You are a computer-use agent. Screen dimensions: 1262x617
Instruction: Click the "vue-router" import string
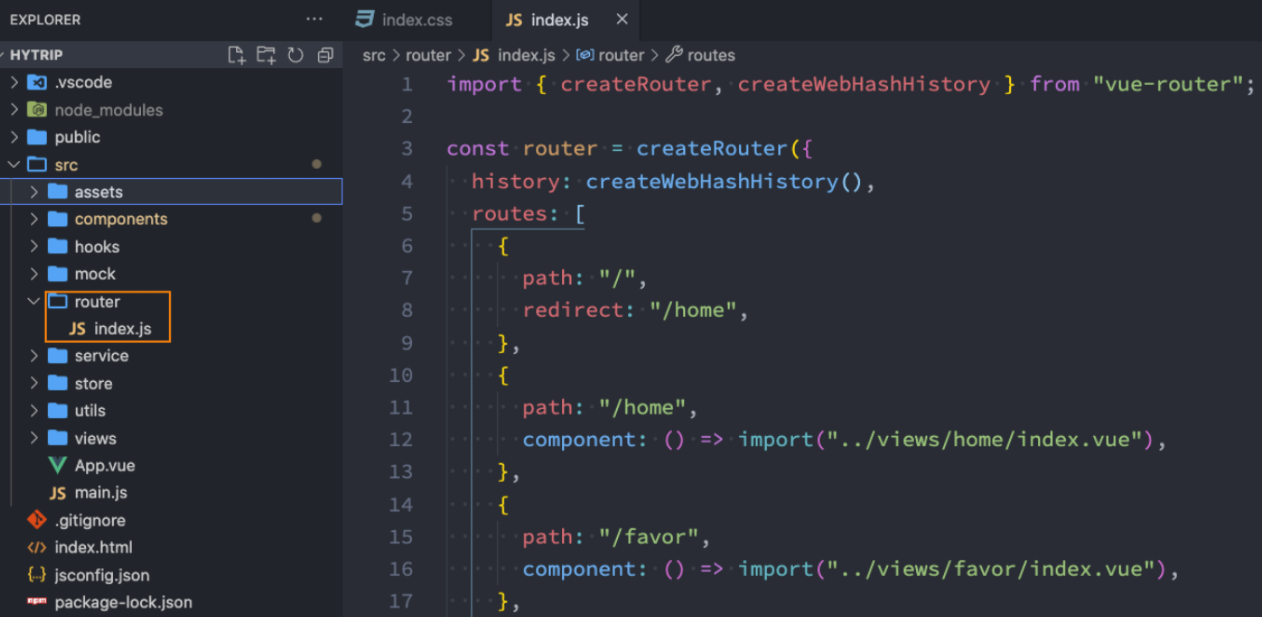[1167, 84]
